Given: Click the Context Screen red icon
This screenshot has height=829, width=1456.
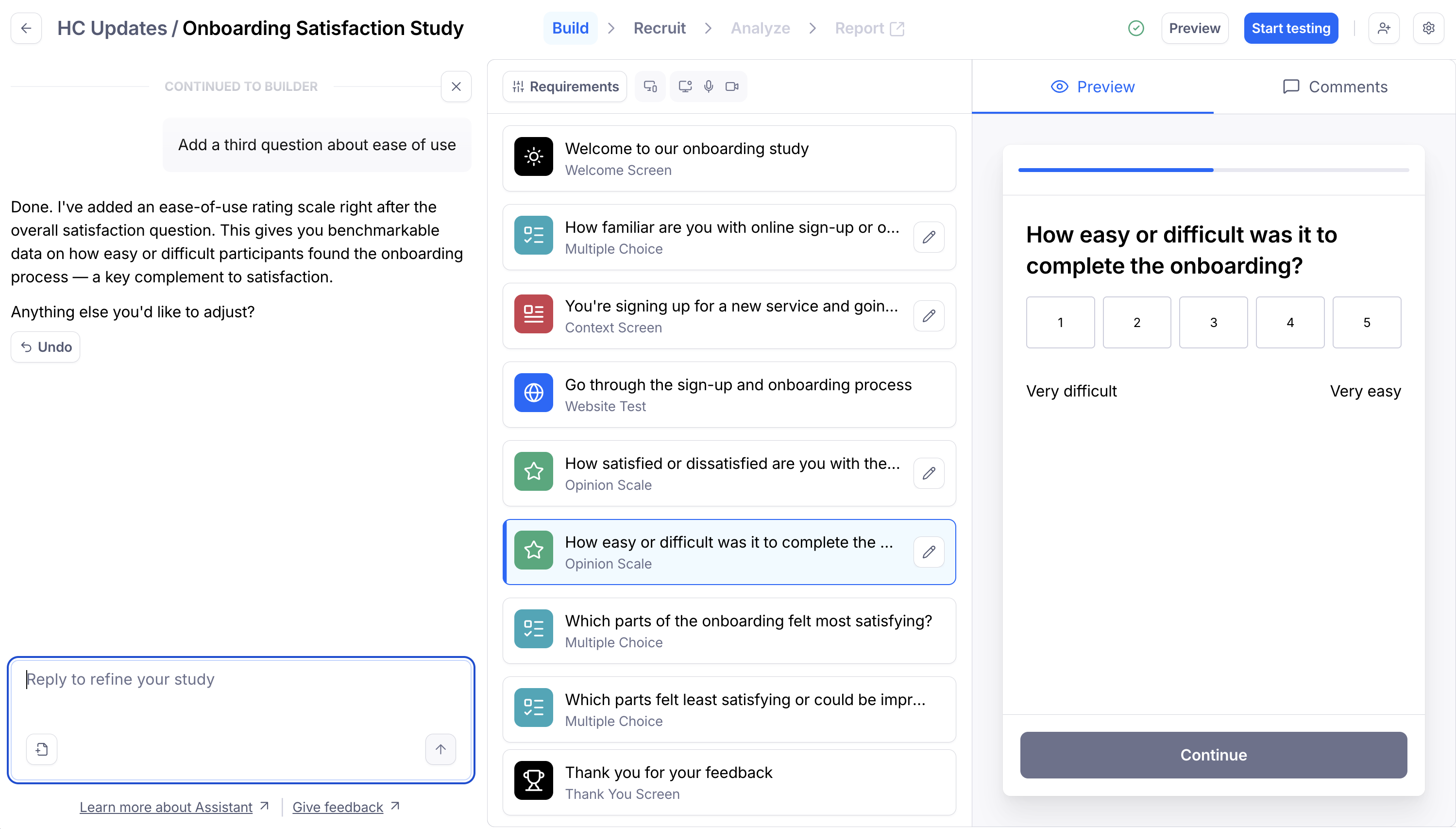Looking at the screenshot, I should (533, 314).
